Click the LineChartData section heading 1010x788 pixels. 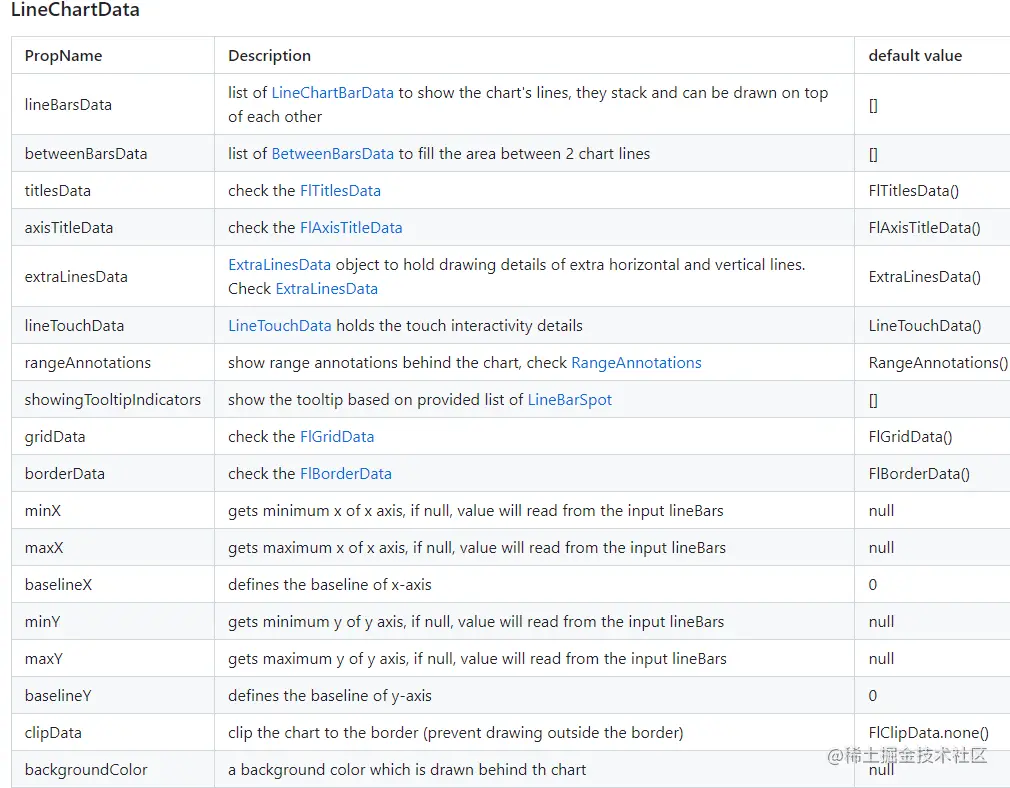click(x=75, y=11)
